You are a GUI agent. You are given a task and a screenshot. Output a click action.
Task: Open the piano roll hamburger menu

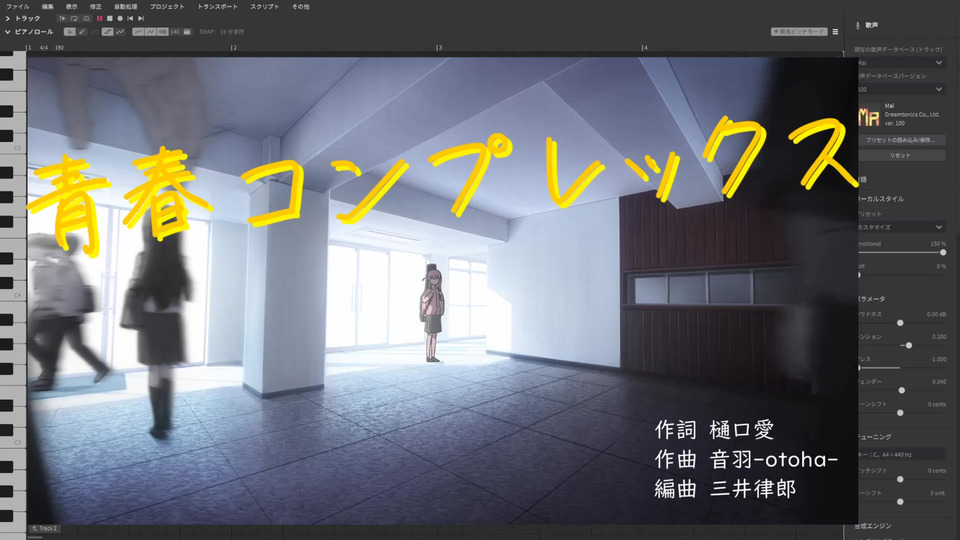coord(835,32)
